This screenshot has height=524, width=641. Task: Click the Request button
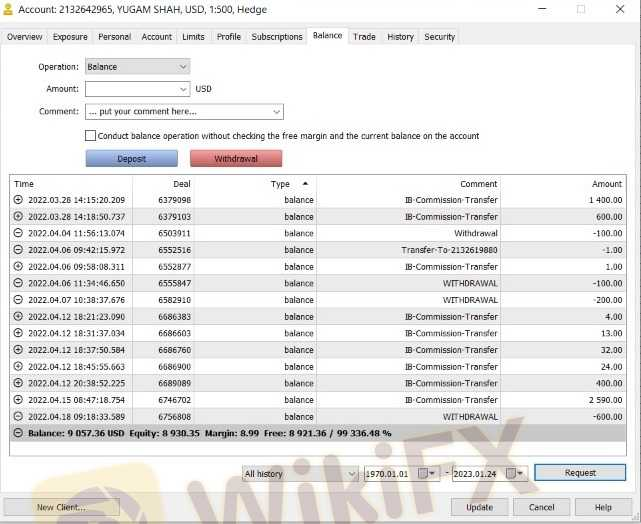[x=580, y=473]
